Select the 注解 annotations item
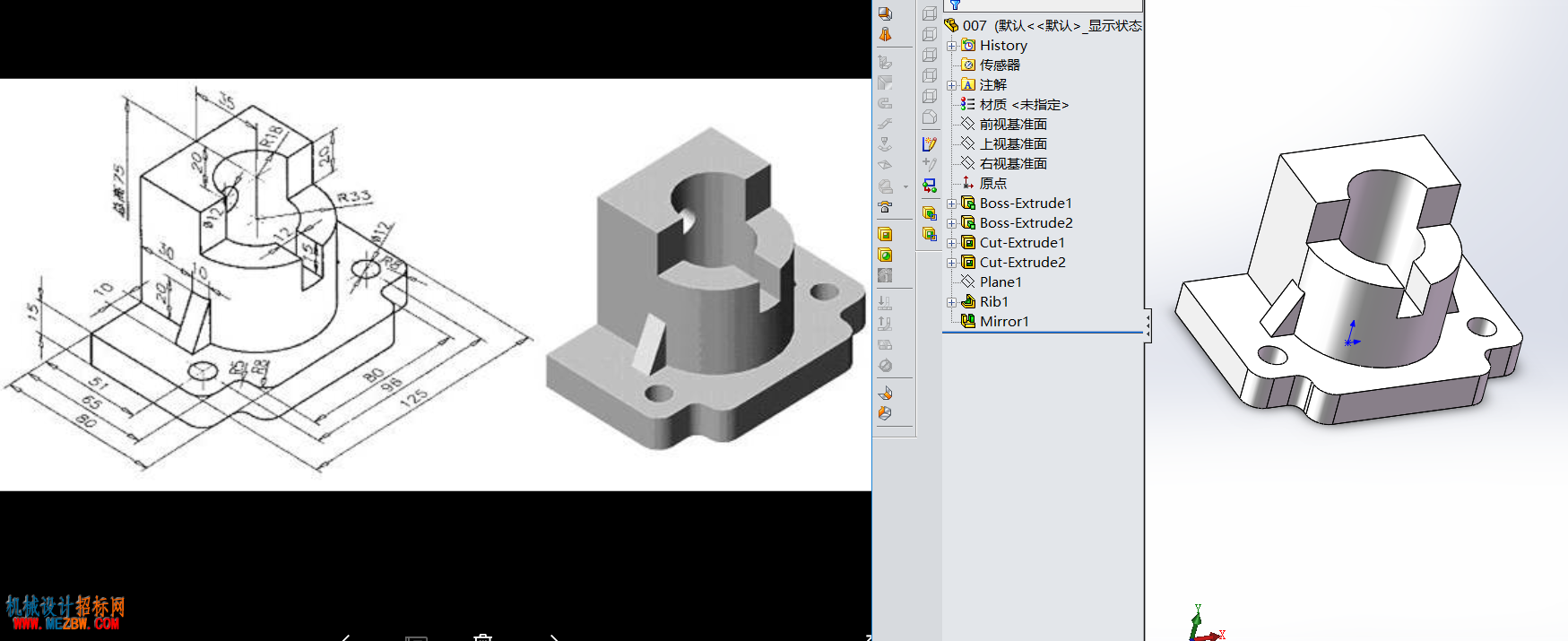1568x641 pixels. (984, 85)
